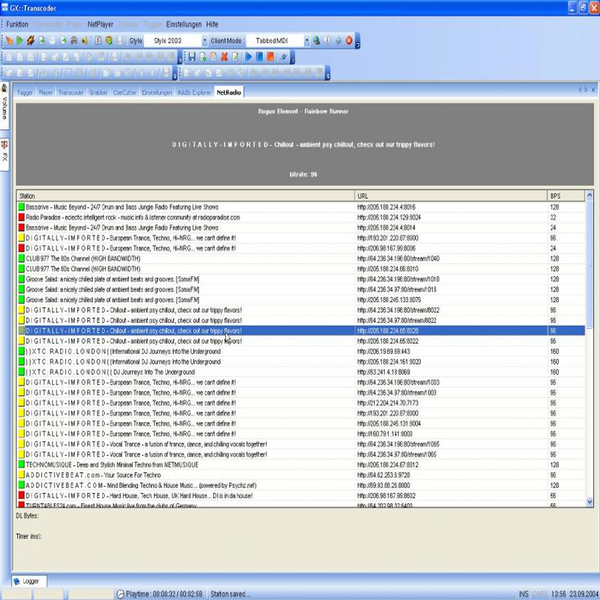This screenshot has height=600, width=600.
Task: Sort by the Station column header
Action: point(186,196)
